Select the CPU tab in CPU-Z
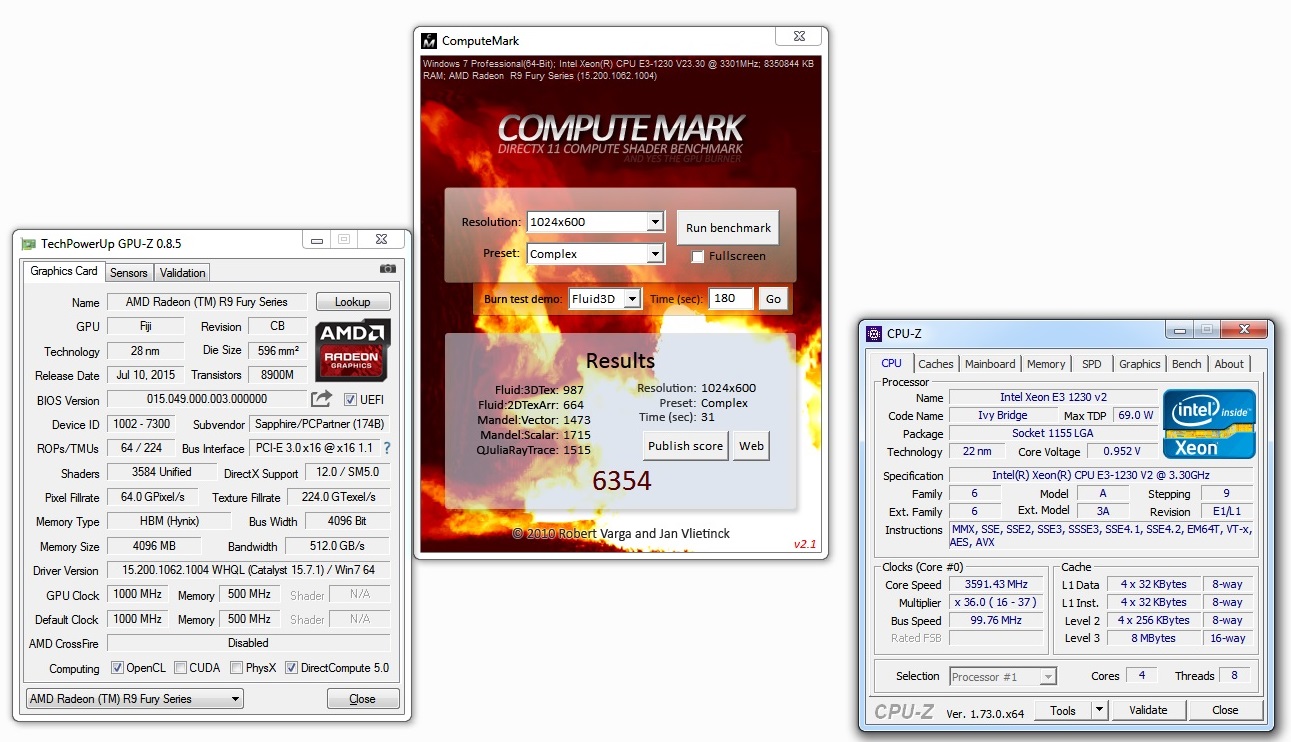 pos(891,363)
